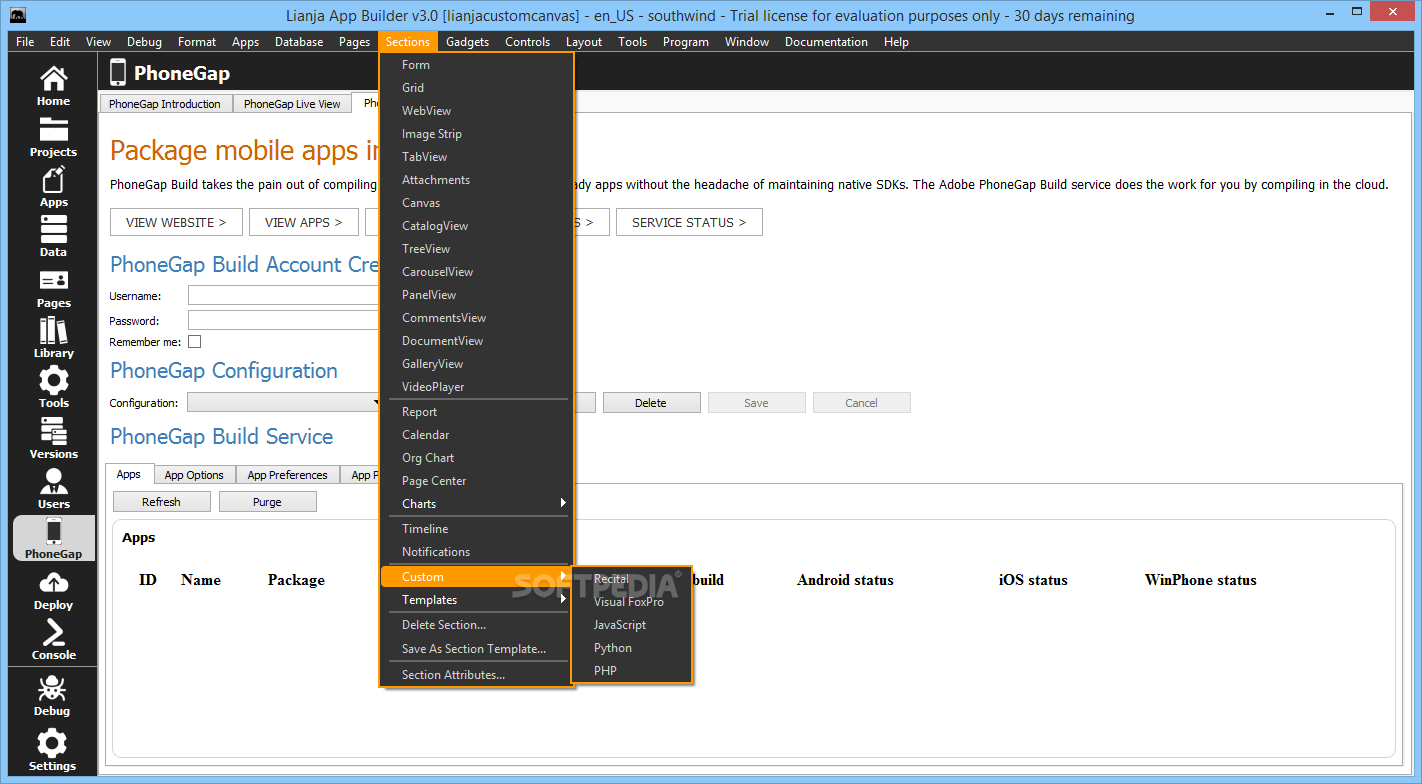The image size is (1422, 784).
Task: Choose Notifications menu entry
Action: [x=477, y=552]
